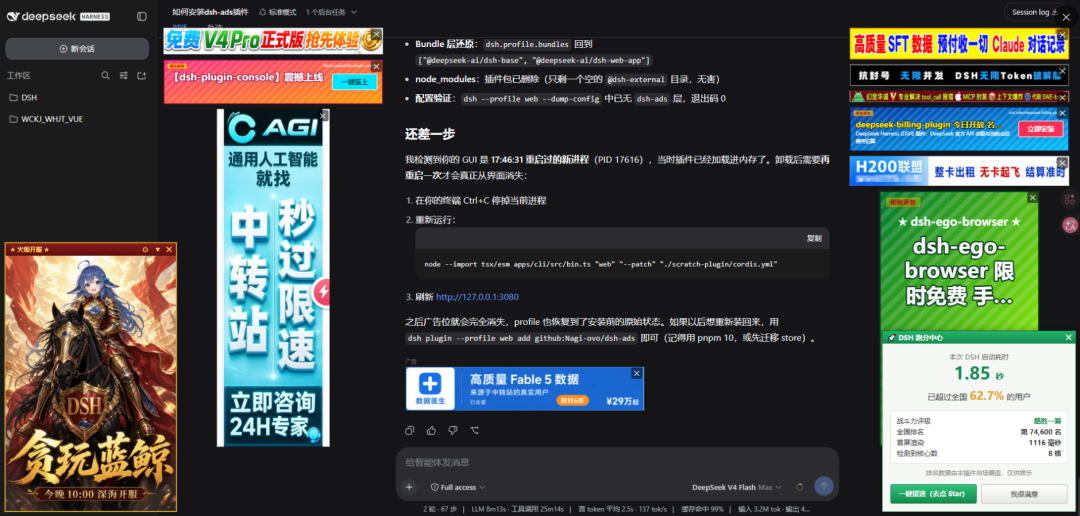Click the 缓存命中 99% status text
Image resolution: width=1080 pixels, height=516 pixels.
click(x=703, y=509)
